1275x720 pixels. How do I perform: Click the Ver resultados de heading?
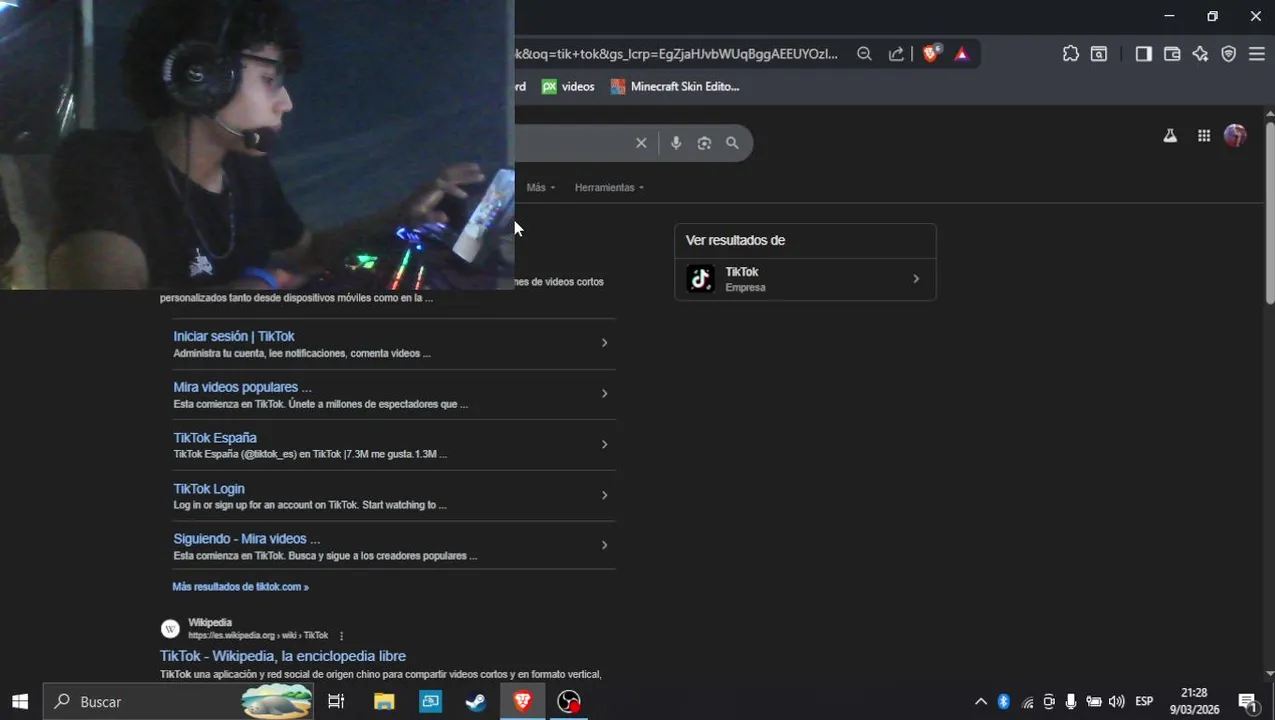coord(735,241)
